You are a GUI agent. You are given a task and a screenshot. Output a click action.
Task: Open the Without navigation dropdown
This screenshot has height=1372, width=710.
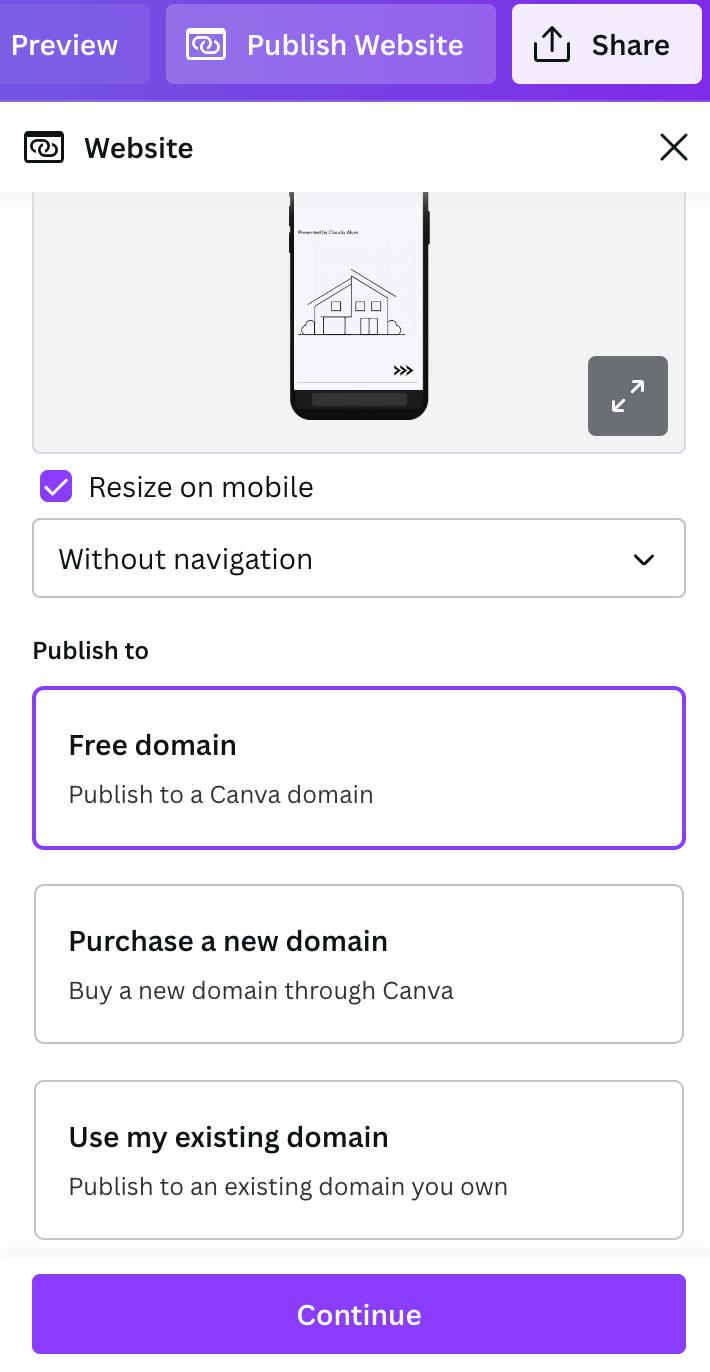point(358,558)
